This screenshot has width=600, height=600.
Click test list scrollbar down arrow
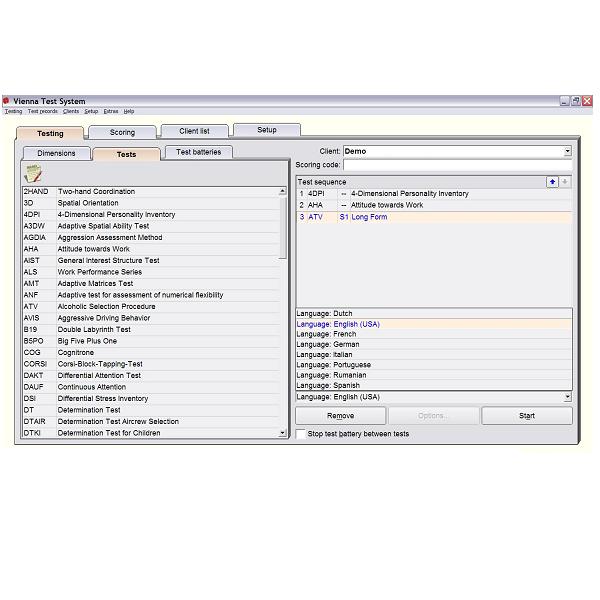click(x=282, y=433)
